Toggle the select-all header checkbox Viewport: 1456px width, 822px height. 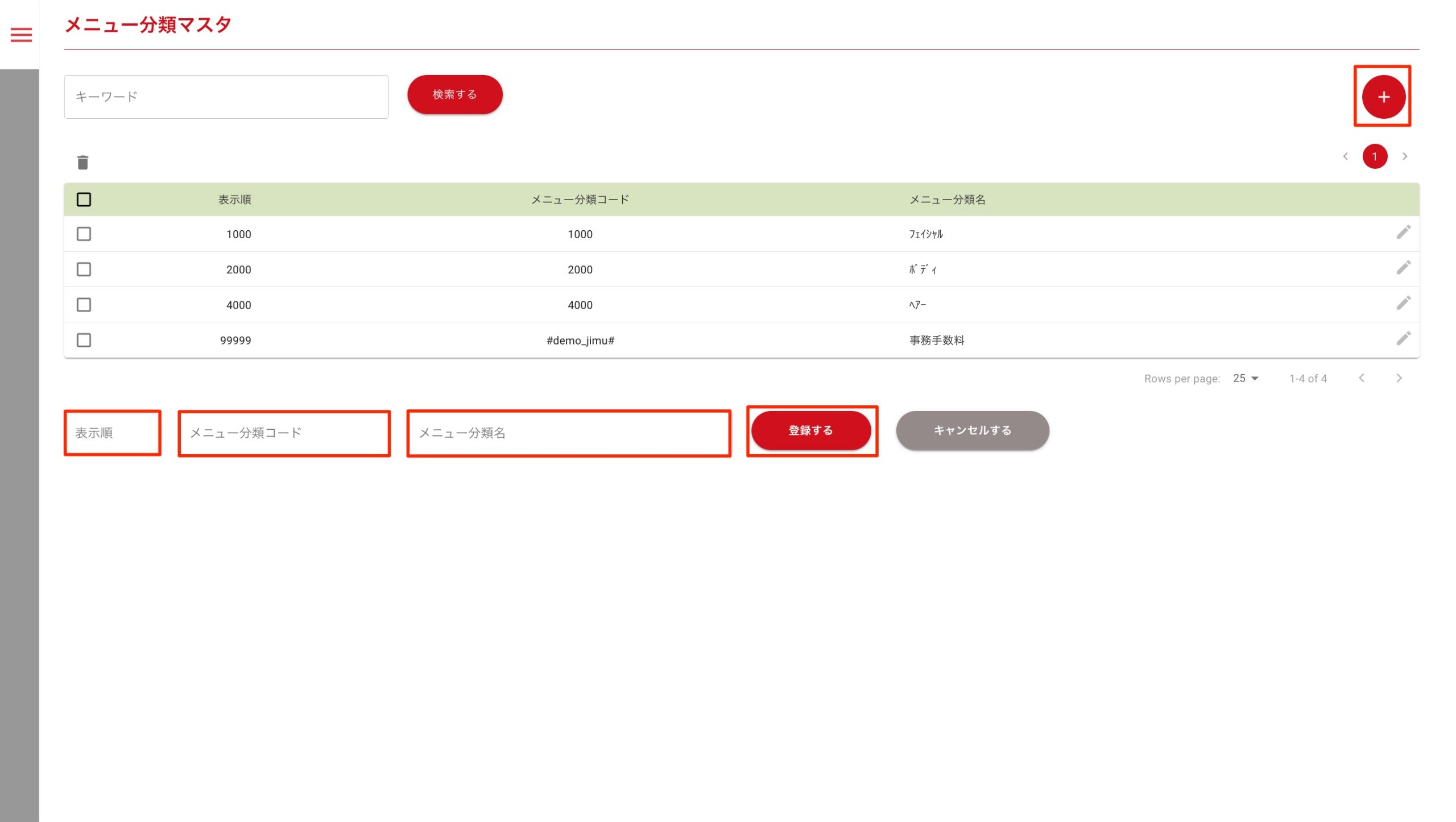[84, 200]
